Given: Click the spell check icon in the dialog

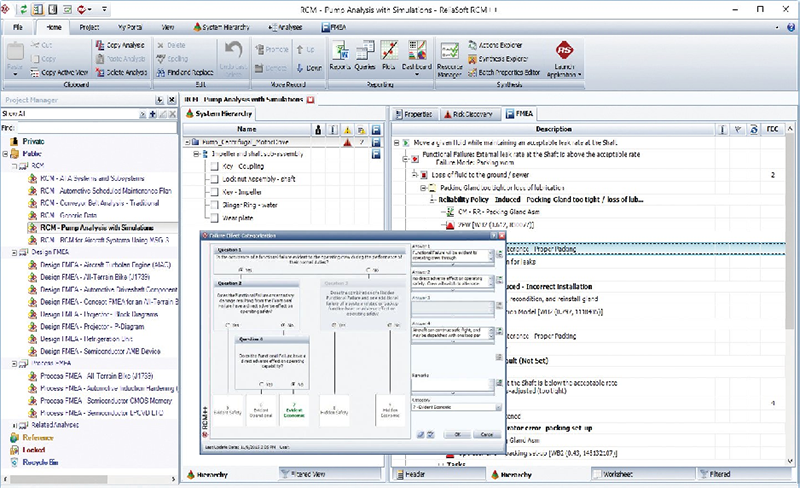Looking at the screenshot, I should tap(431, 434).
